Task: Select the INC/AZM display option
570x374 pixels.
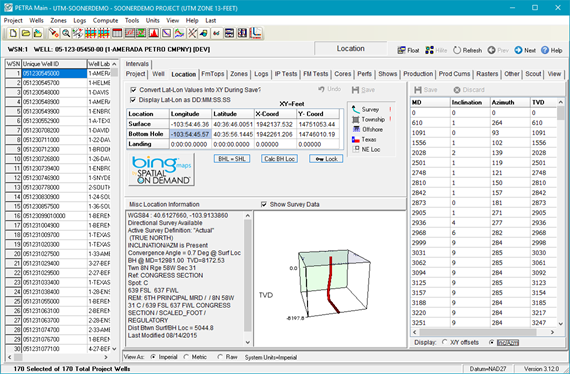Action: 492,342
